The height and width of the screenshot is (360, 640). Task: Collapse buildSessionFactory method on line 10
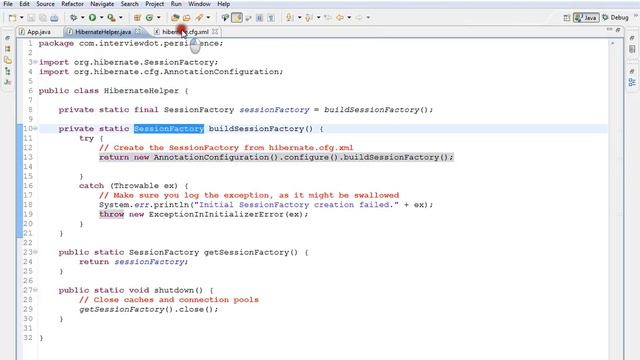[x=36, y=129]
